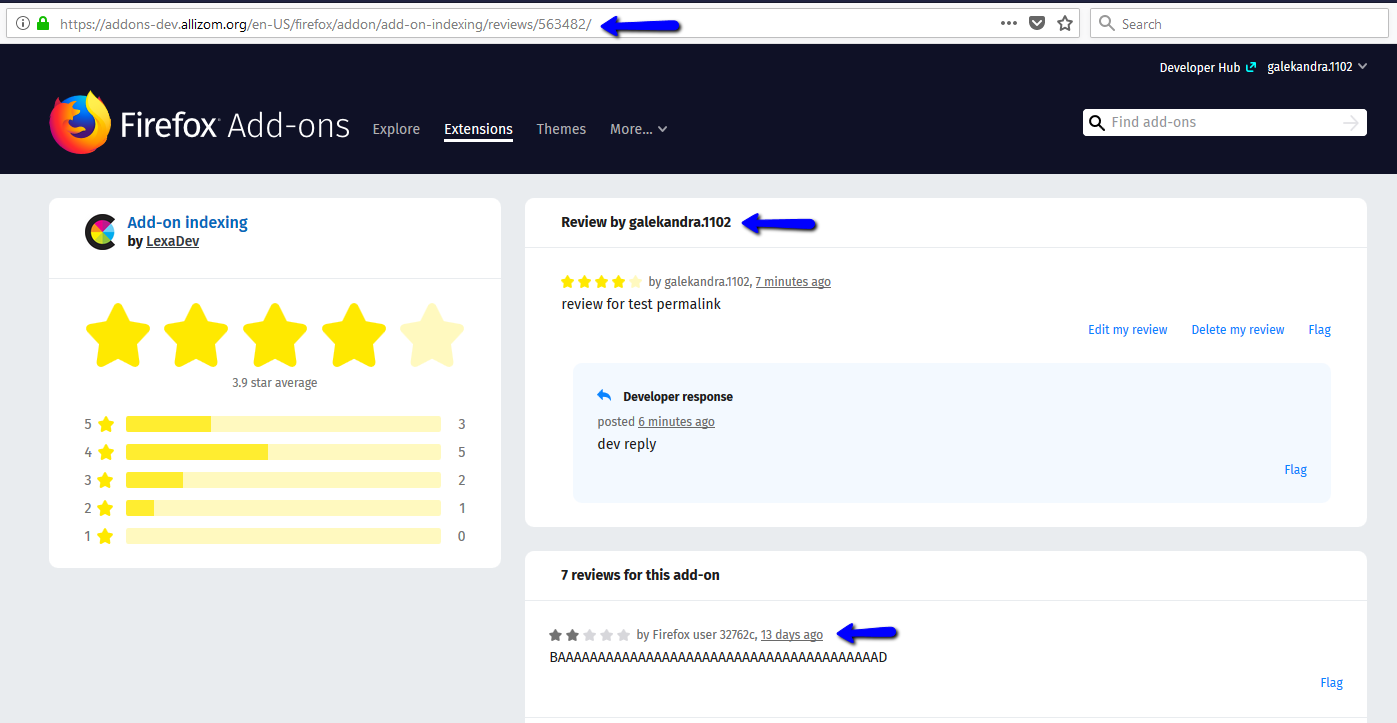The image size is (1397, 723).
Task: Click the green secure padlock icon
Action: 43,24
